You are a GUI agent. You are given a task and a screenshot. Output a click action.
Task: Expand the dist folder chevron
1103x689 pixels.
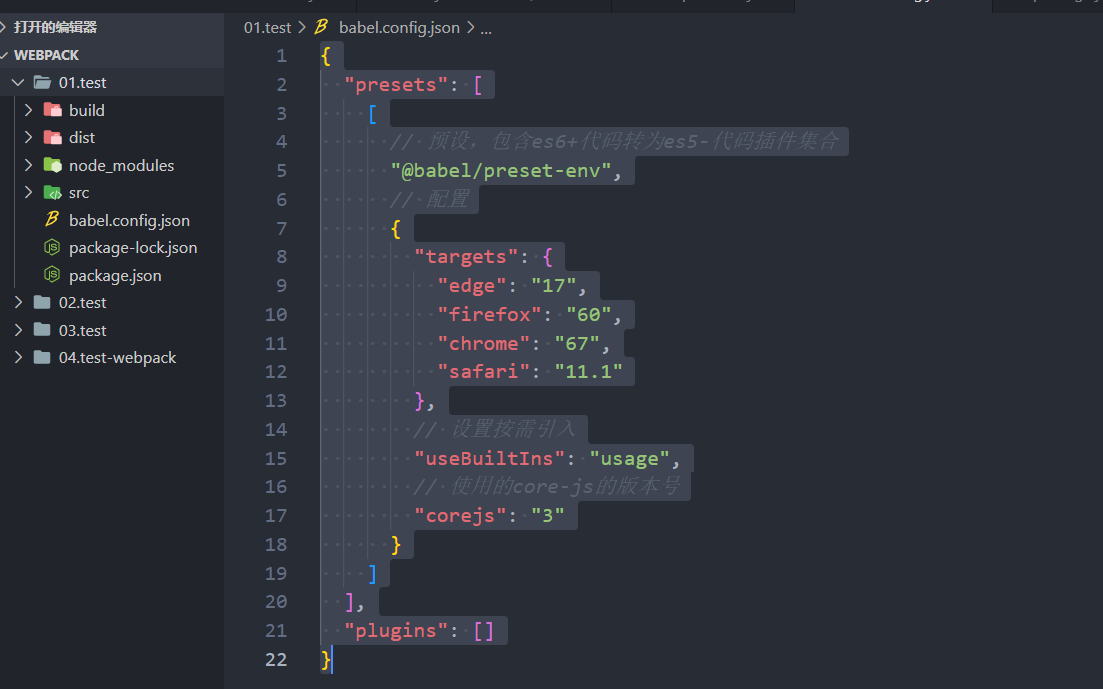[28, 137]
